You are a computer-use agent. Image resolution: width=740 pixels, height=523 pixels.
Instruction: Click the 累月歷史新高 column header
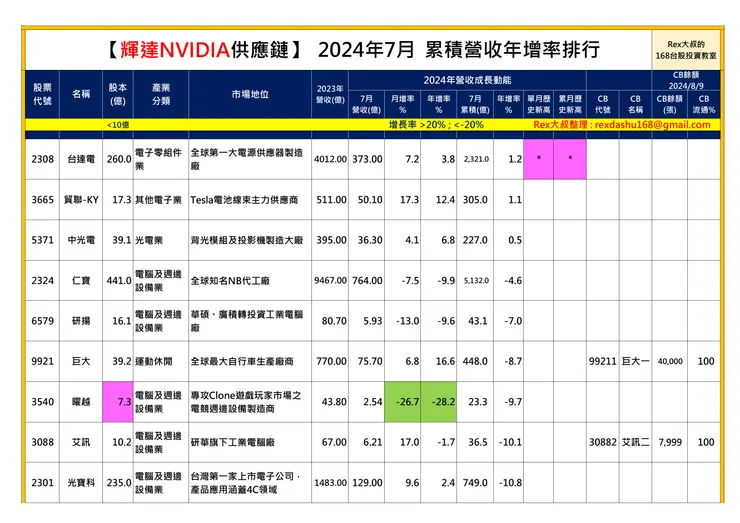(570, 104)
